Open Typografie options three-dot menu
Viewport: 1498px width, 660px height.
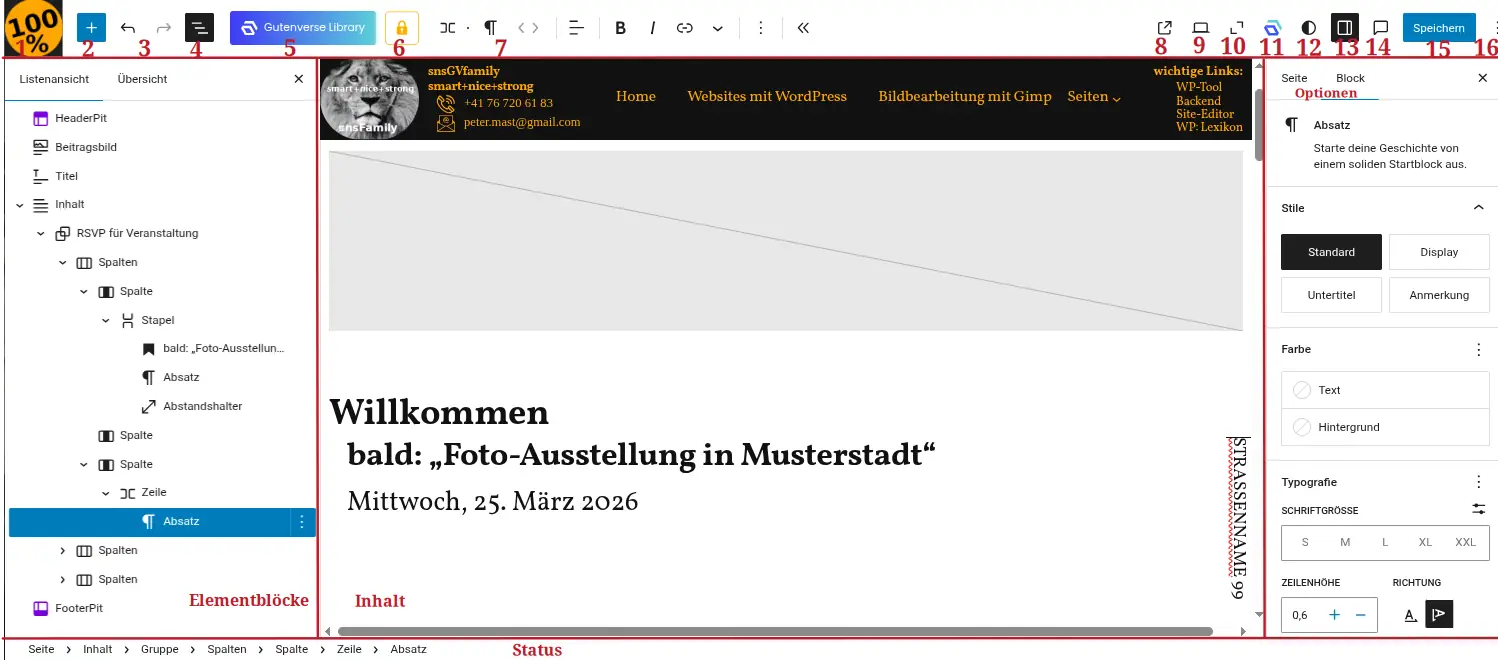[1478, 482]
